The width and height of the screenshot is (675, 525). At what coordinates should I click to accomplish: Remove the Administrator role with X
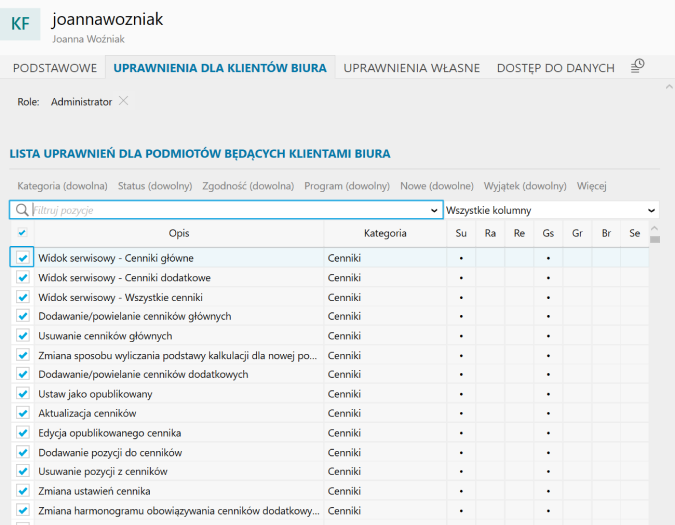click(124, 101)
